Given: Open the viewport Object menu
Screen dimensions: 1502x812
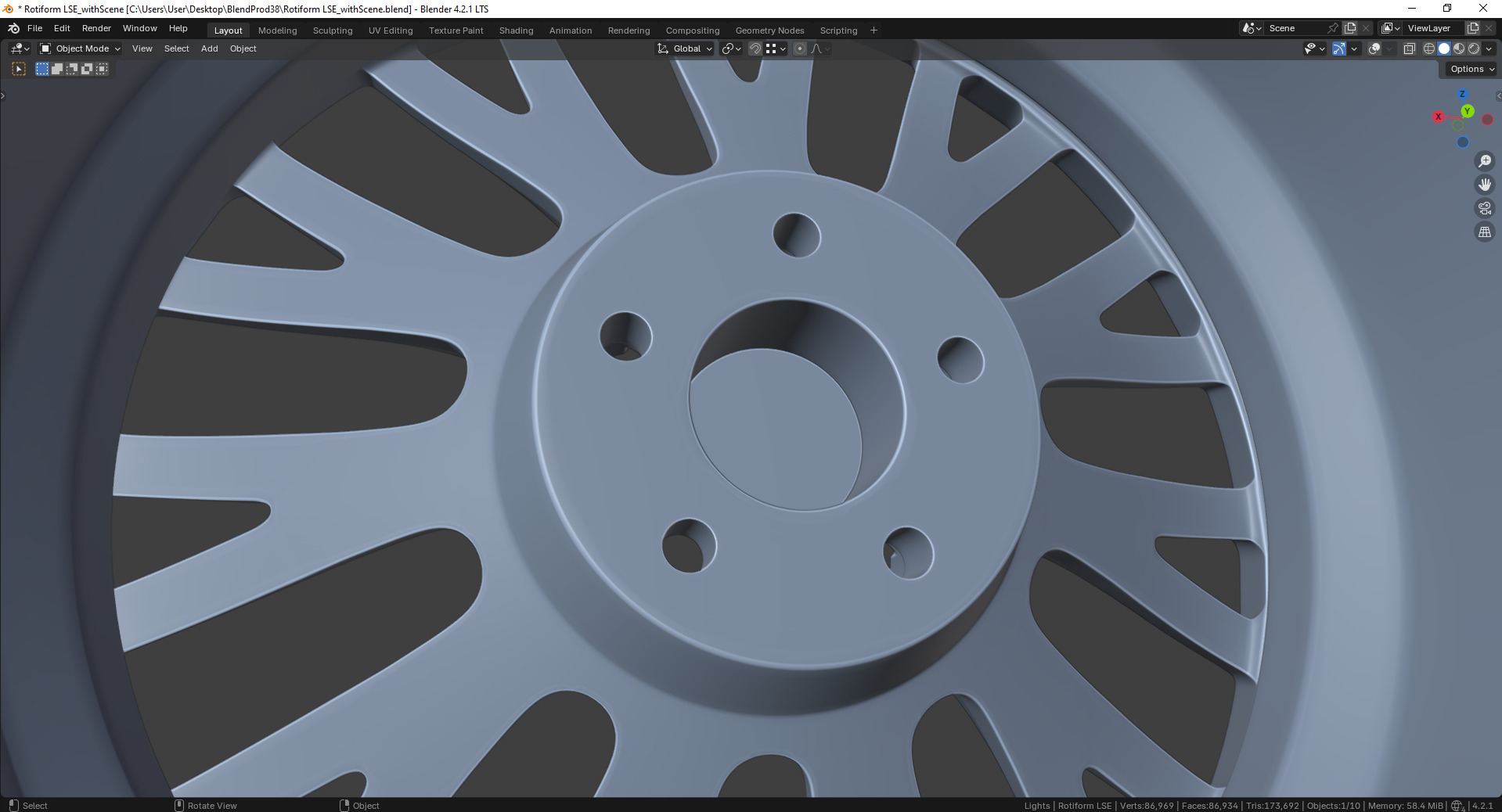Looking at the screenshot, I should 243,49.
